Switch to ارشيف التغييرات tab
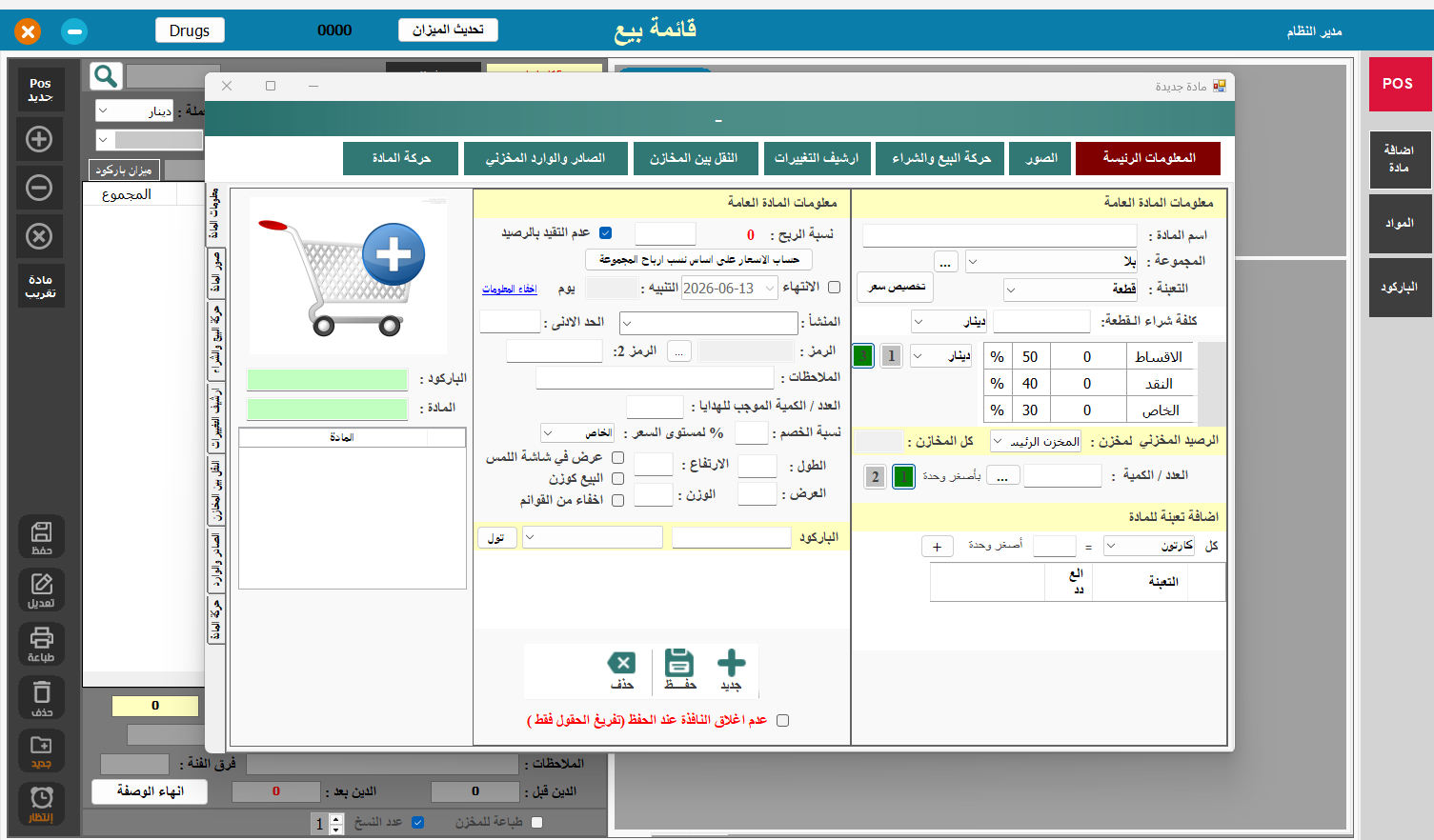This screenshot has height=840, width=1434. pyautogui.click(x=817, y=158)
